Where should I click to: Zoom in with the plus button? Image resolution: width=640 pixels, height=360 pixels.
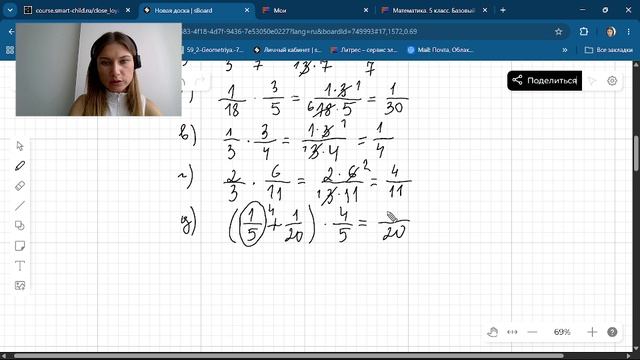coord(592,332)
